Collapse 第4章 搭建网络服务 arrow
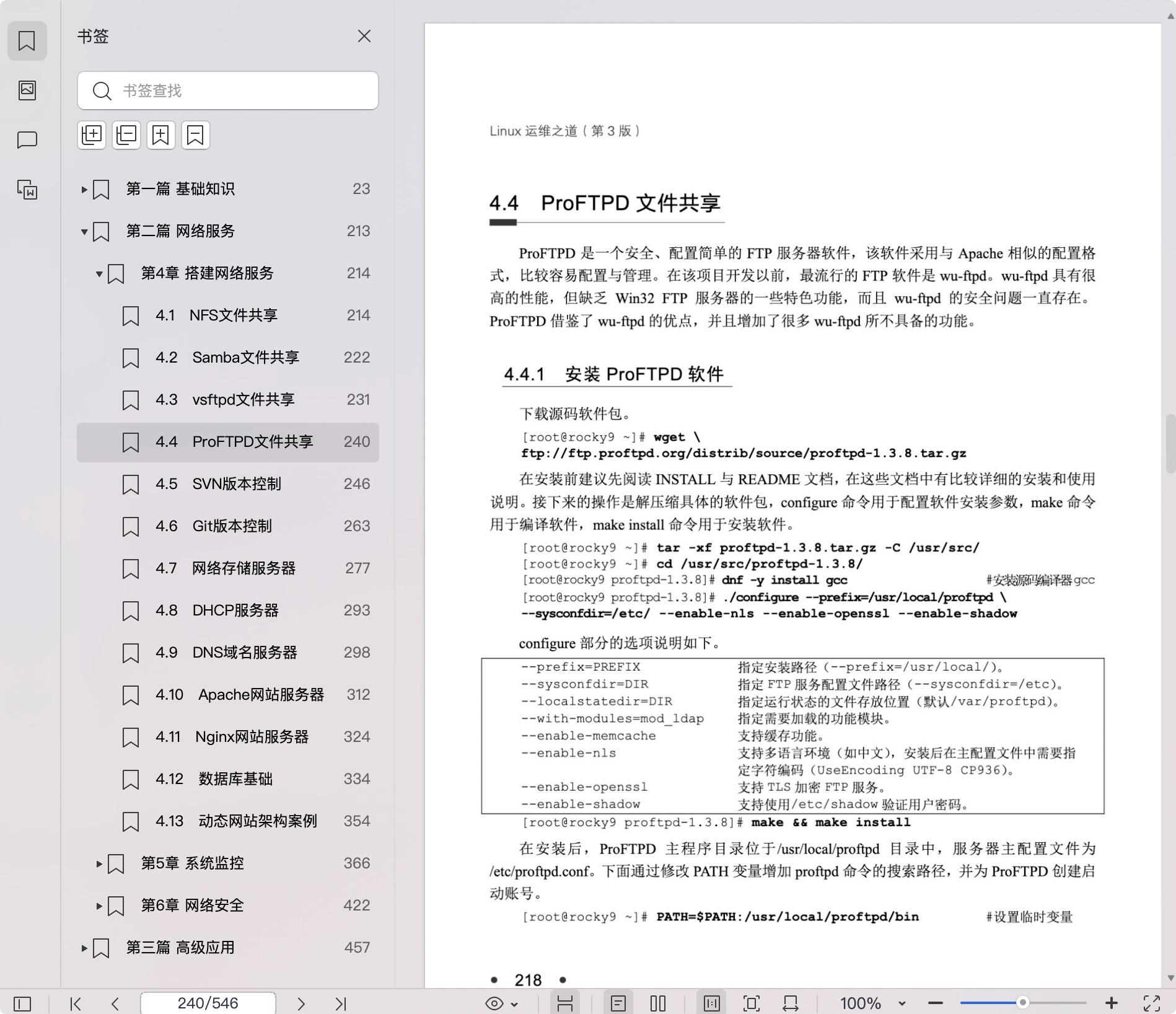Viewport: 1176px width, 1014px height. click(x=99, y=273)
